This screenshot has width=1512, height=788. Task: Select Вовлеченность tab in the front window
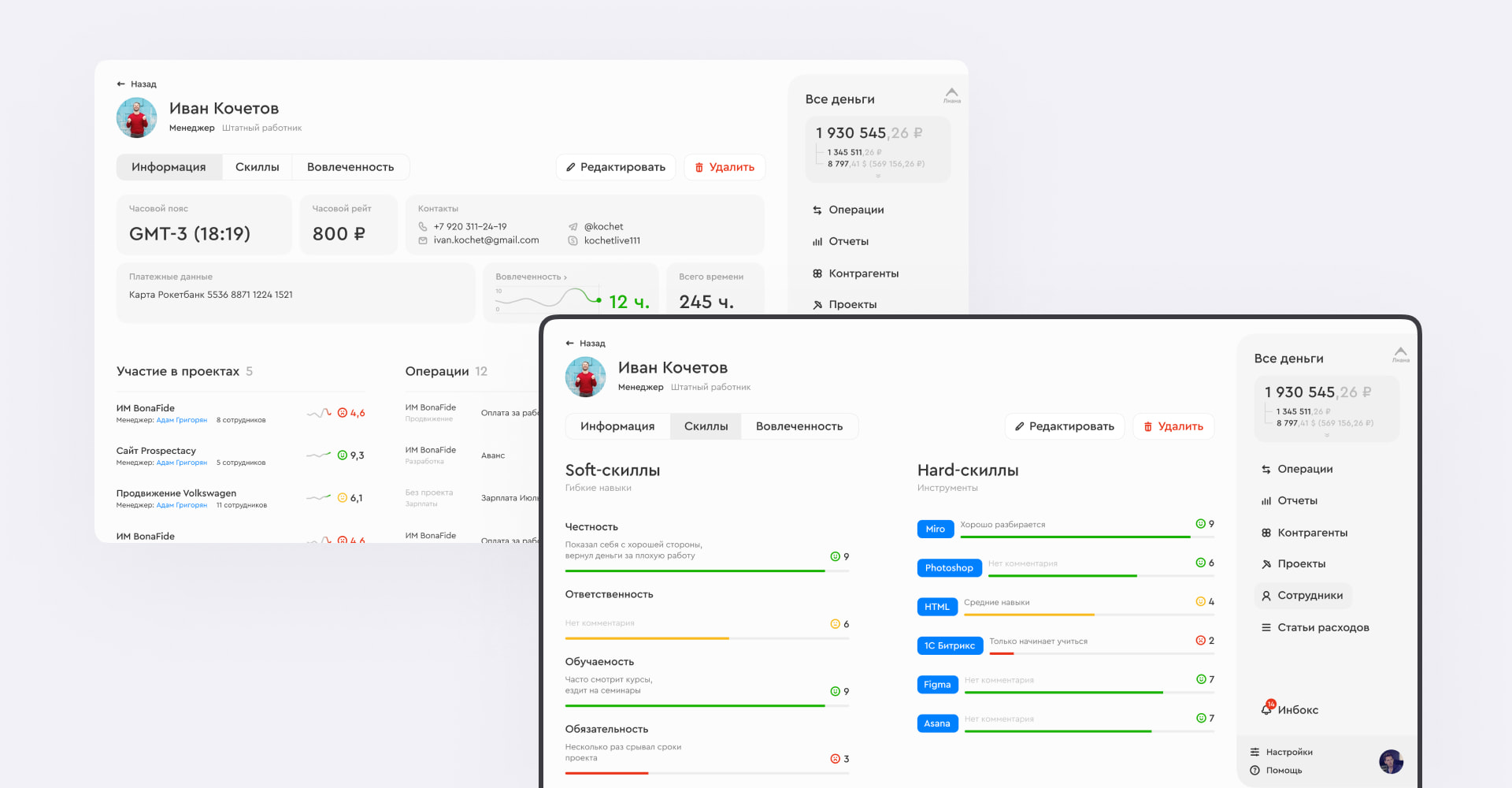(x=799, y=426)
